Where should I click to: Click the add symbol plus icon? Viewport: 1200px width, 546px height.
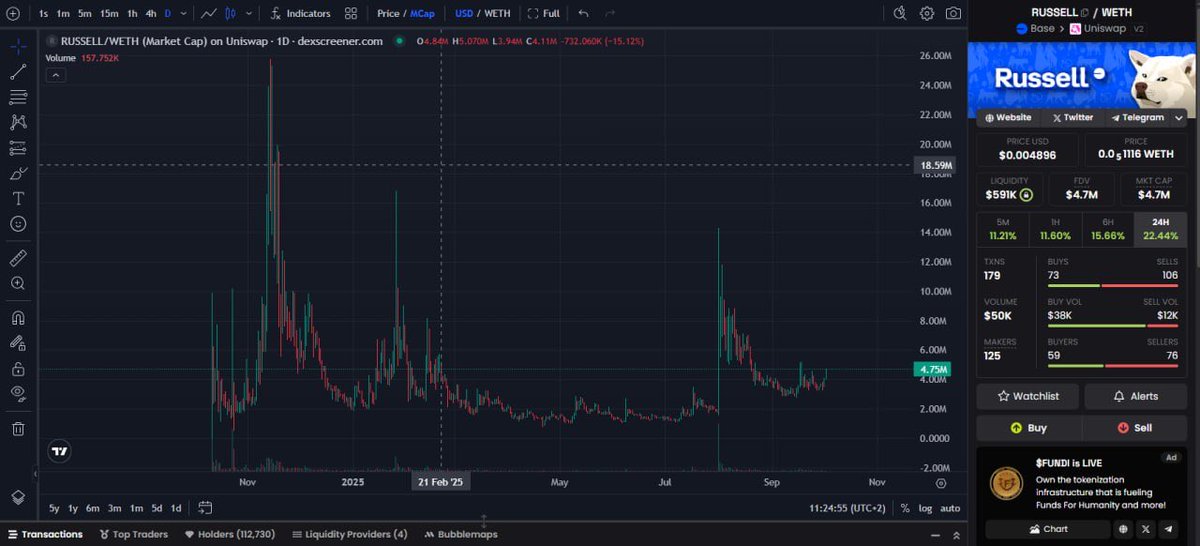[x=12, y=14]
